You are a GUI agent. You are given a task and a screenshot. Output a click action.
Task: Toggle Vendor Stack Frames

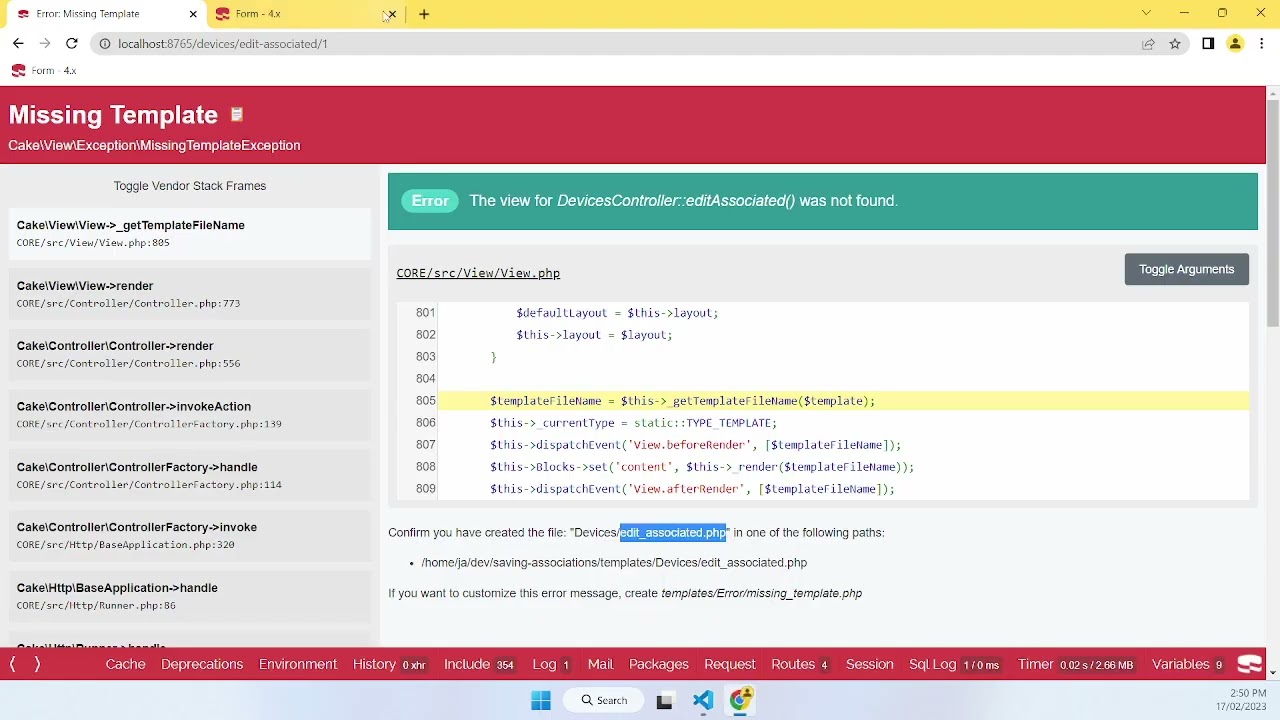pos(190,186)
